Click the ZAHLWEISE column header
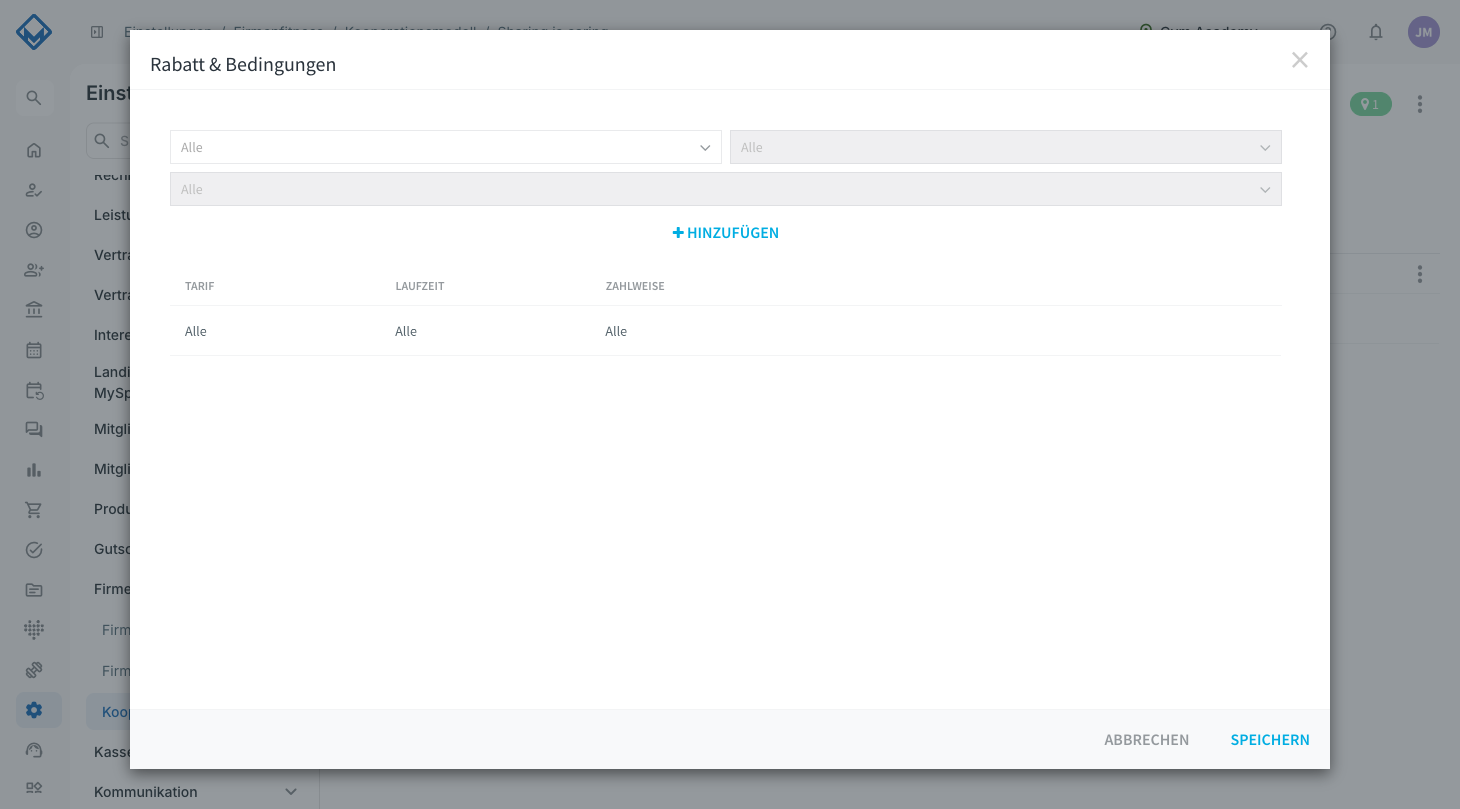 tap(635, 286)
